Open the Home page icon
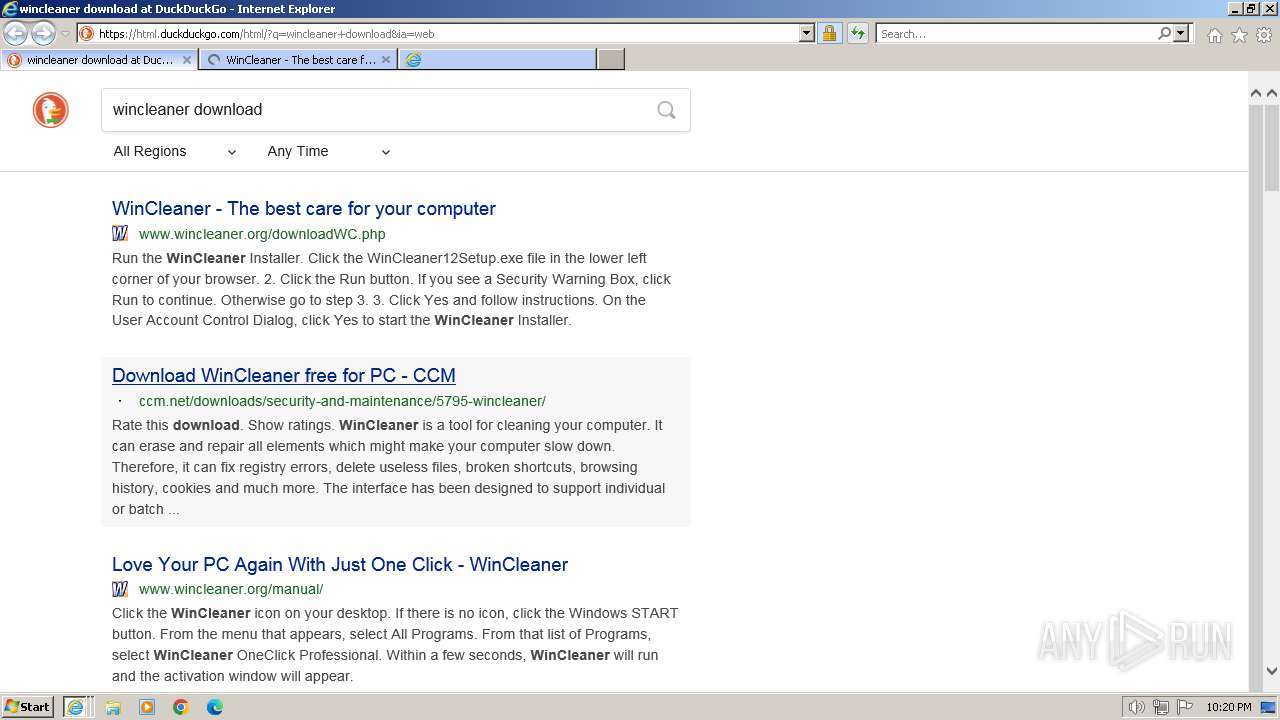The height and width of the screenshot is (720, 1280). pos(1214,35)
